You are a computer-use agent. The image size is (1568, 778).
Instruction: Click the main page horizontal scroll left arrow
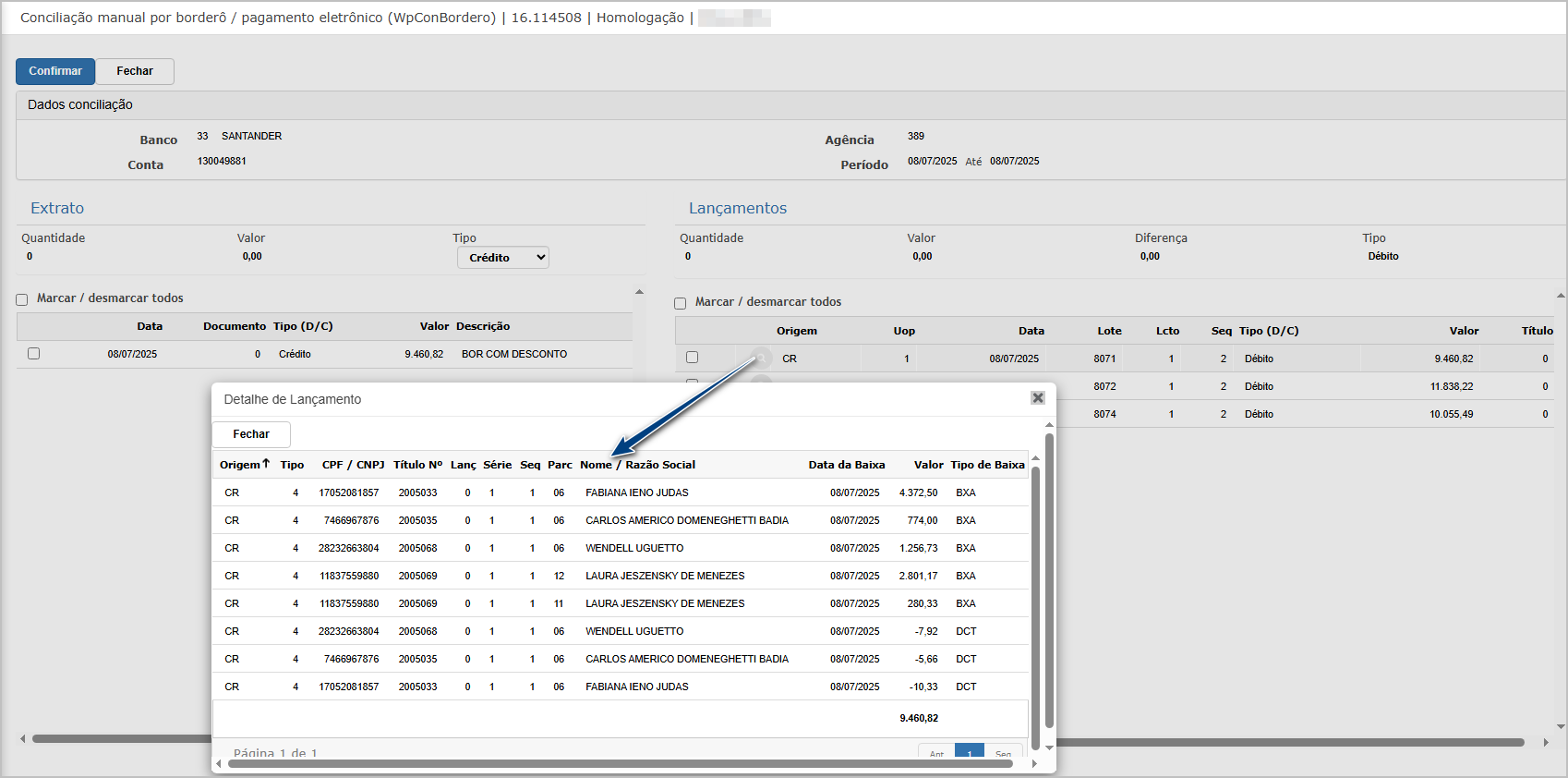click(x=22, y=739)
